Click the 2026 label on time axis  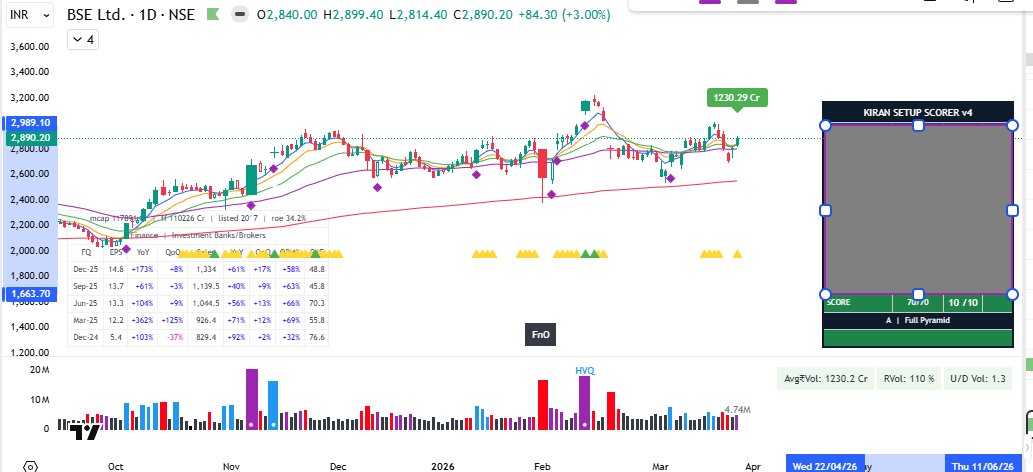[443, 466]
